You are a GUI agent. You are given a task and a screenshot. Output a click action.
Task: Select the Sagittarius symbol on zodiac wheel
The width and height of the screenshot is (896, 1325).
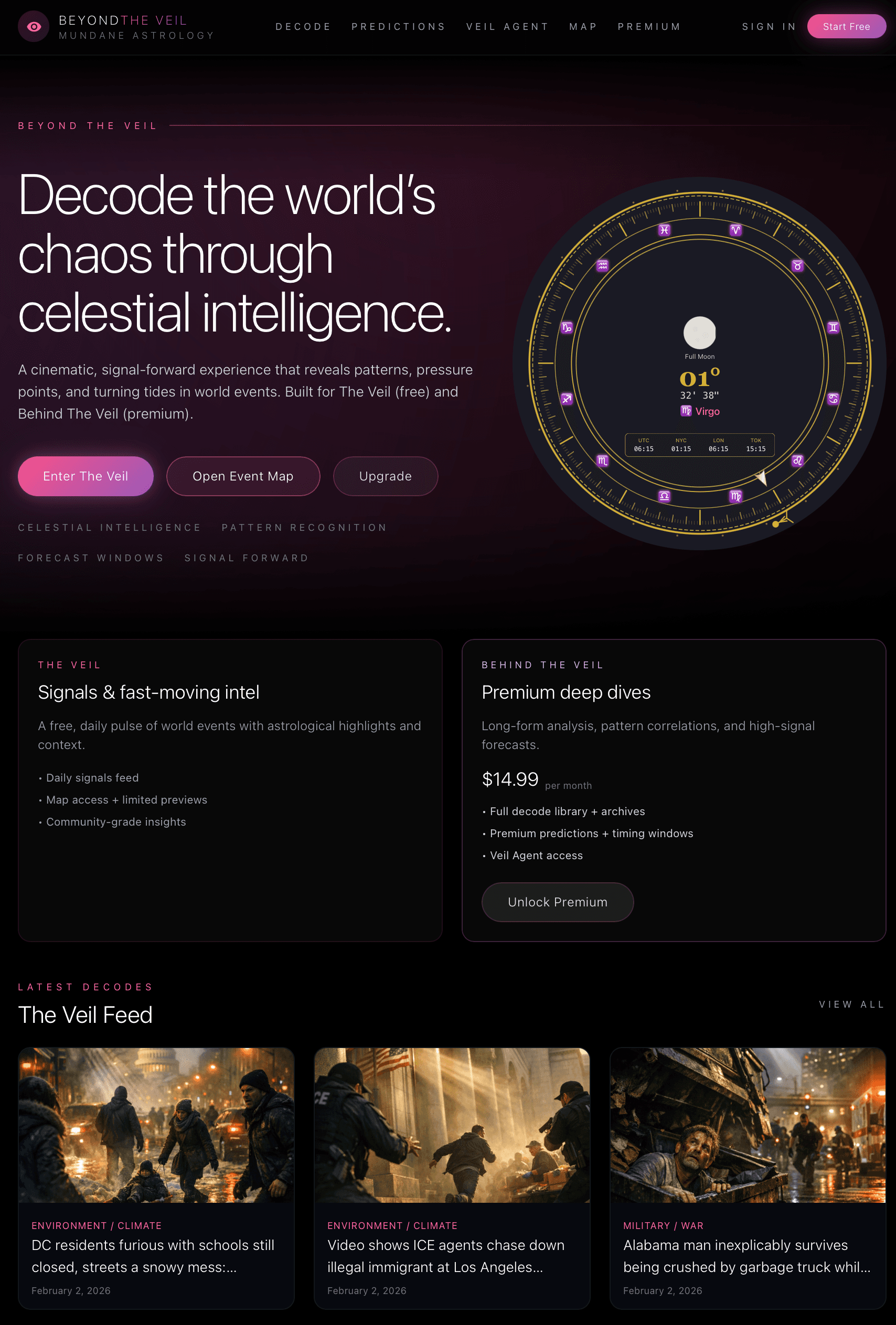[567, 399]
